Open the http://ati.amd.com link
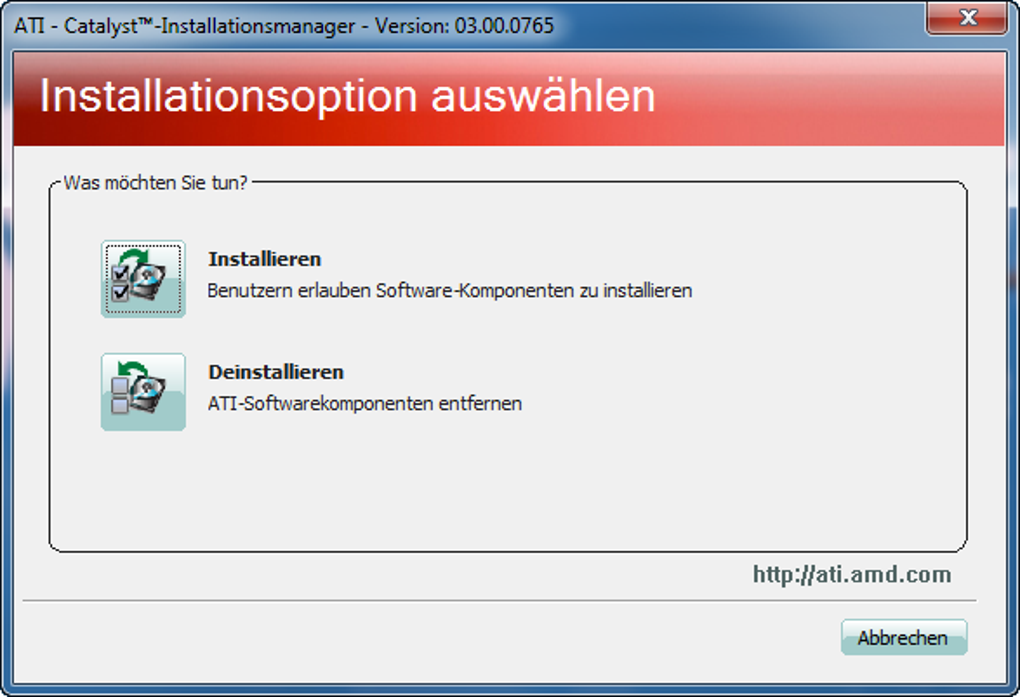 click(852, 575)
